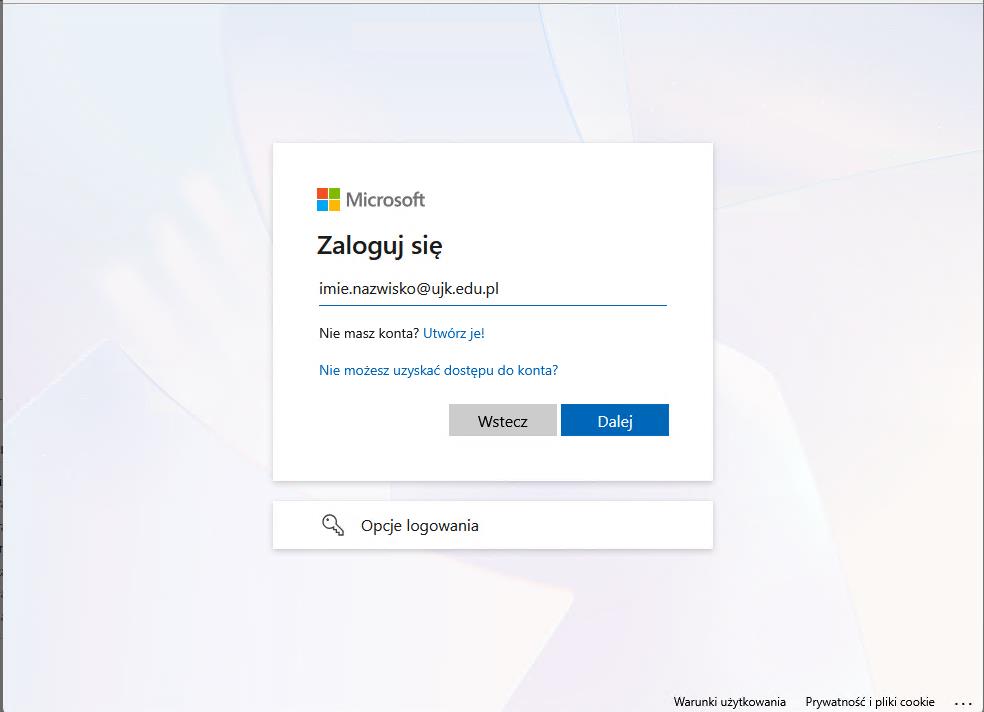The image size is (984, 712).
Task: Open the Warunki użytkowania link
Action: pos(729,702)
